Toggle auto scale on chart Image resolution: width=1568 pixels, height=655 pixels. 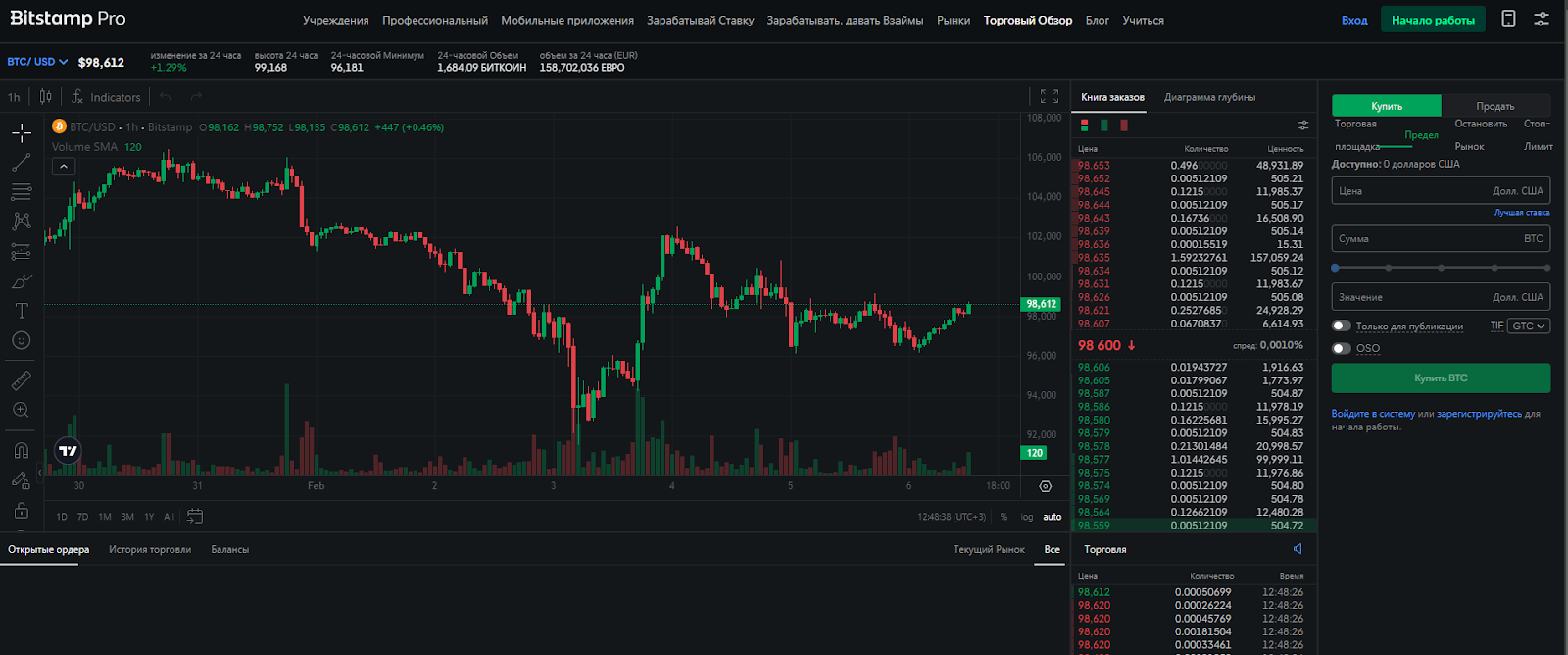[x=1052, y=517]
